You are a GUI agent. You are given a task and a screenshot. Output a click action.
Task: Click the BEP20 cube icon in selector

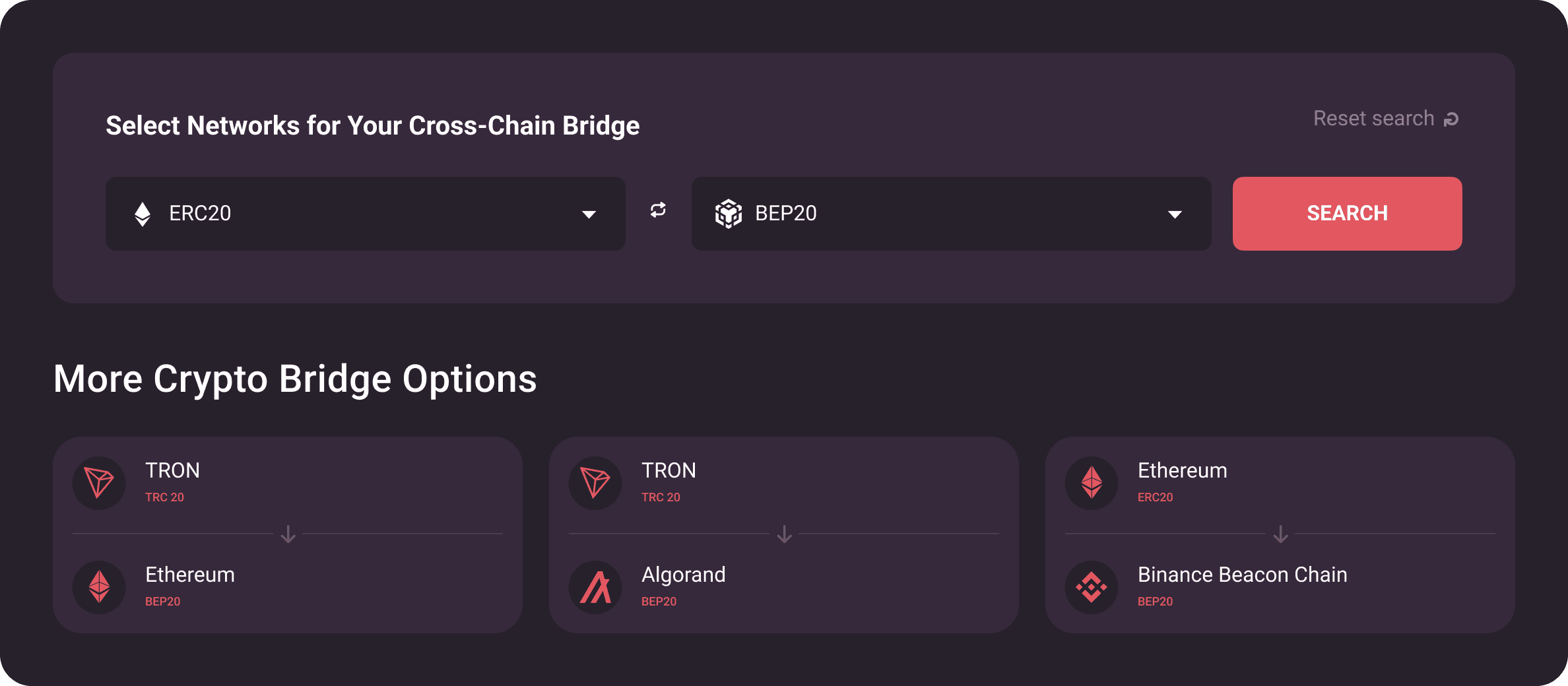coord(729,214)
